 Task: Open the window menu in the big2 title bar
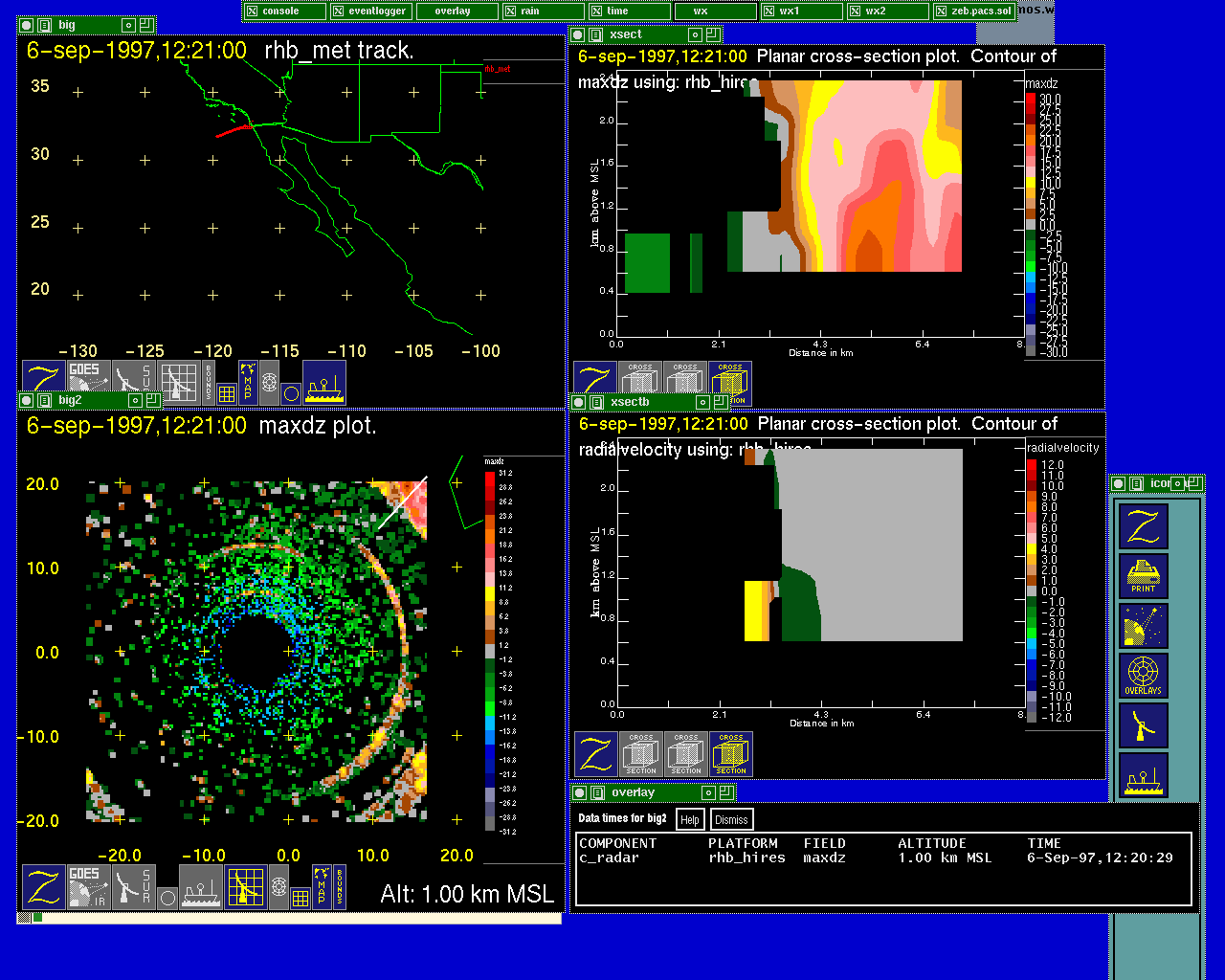pos(44,400)
